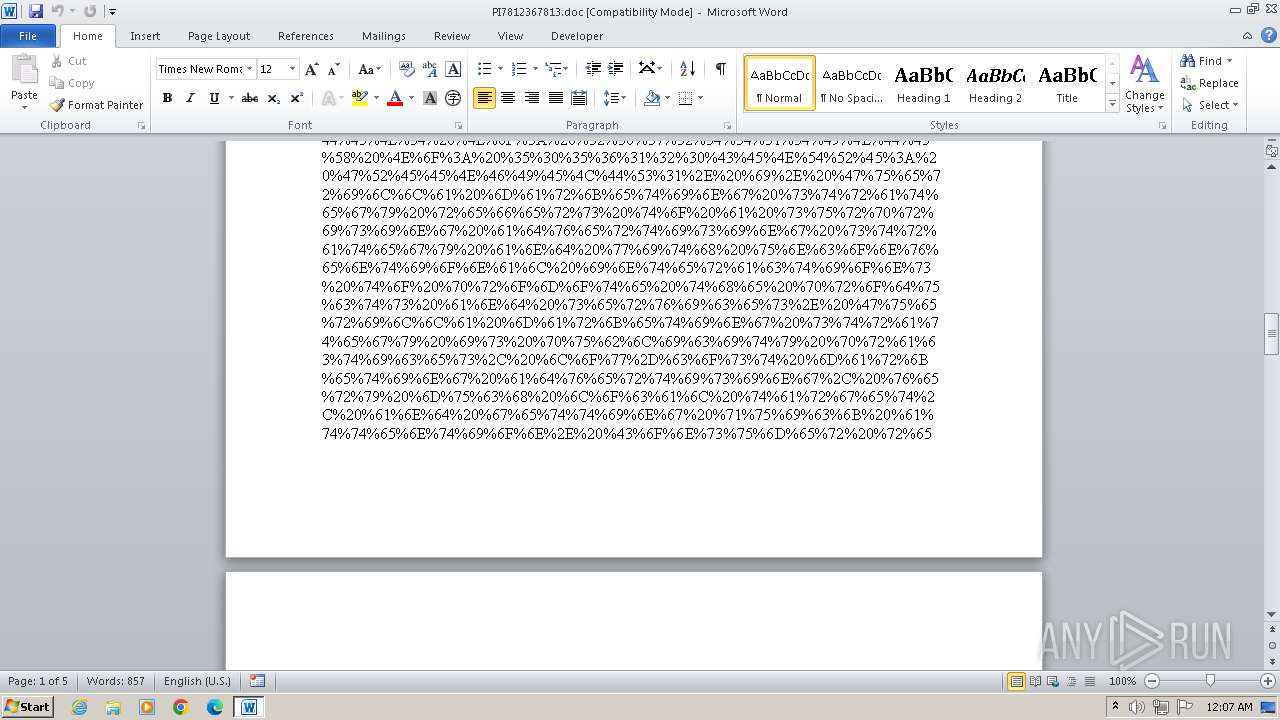Switch to Draft view in status bar

coord(1089,681)
